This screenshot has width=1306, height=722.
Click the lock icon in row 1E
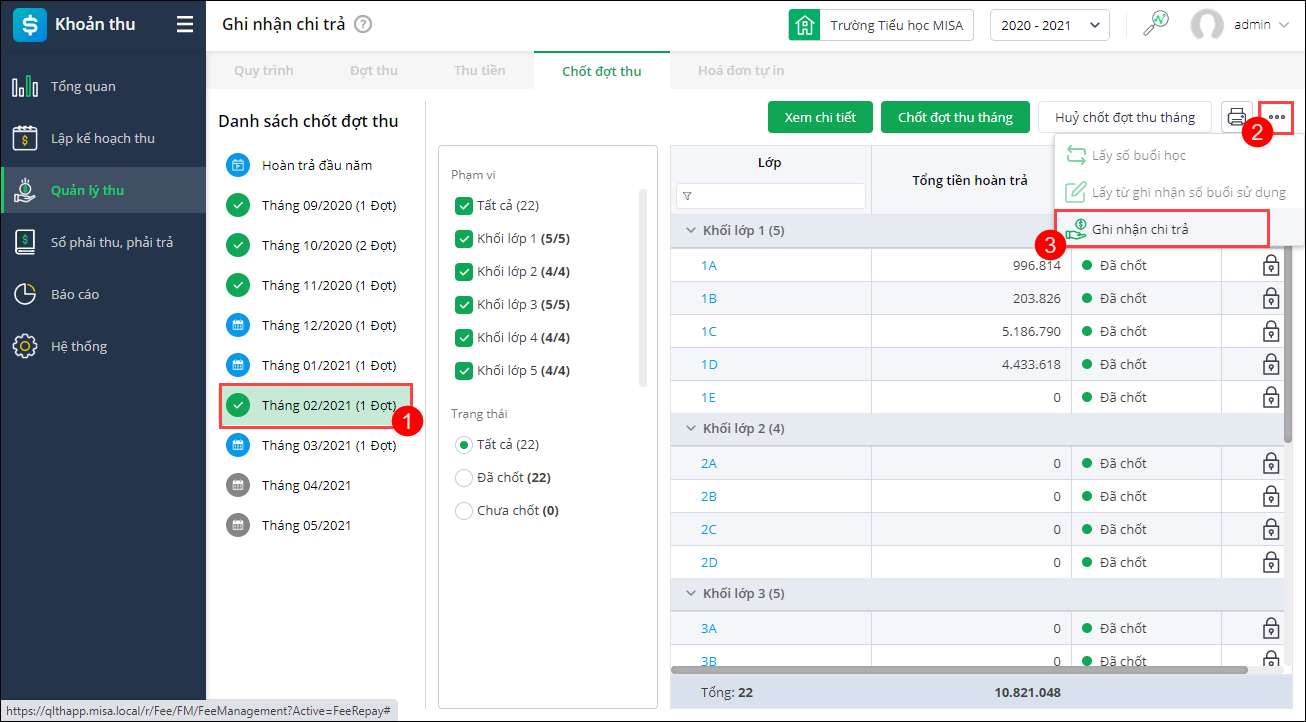1271,397
